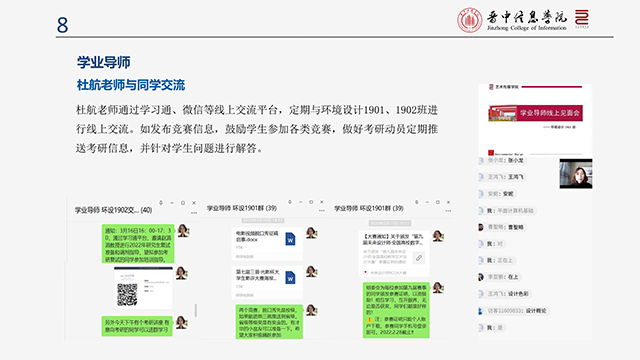Click 李昱鹏's avatar in the live chat

pyautogui.click(x=481, y=277)
